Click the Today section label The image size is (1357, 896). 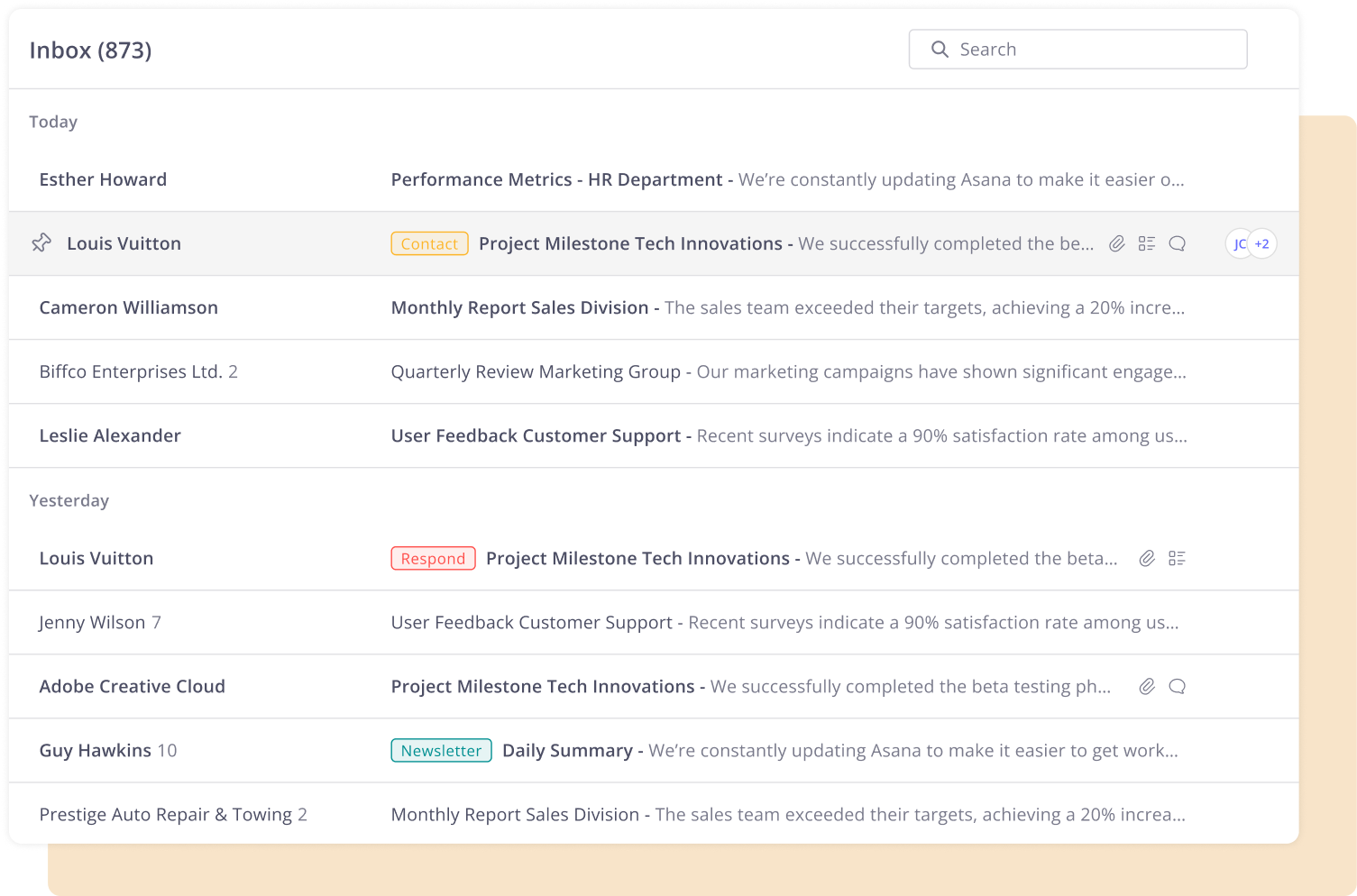(x=53, y=122)
